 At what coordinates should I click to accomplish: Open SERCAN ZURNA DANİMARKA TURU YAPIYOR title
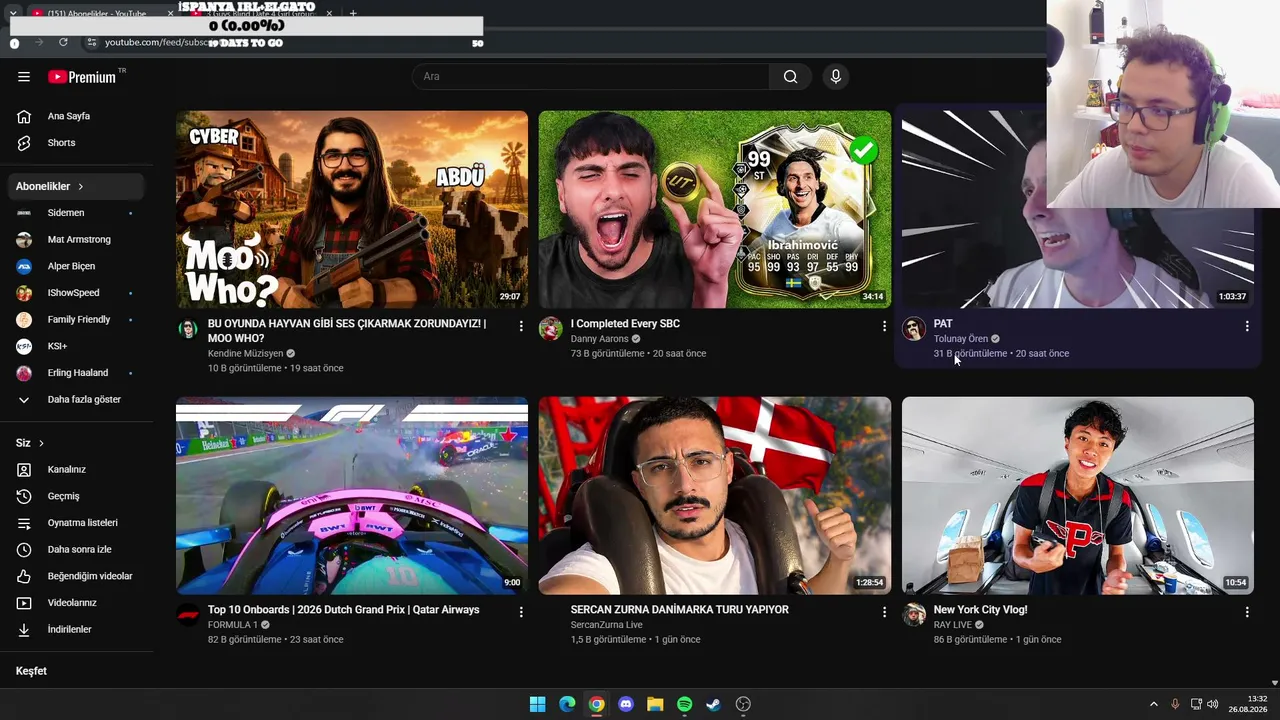(680, 610)
